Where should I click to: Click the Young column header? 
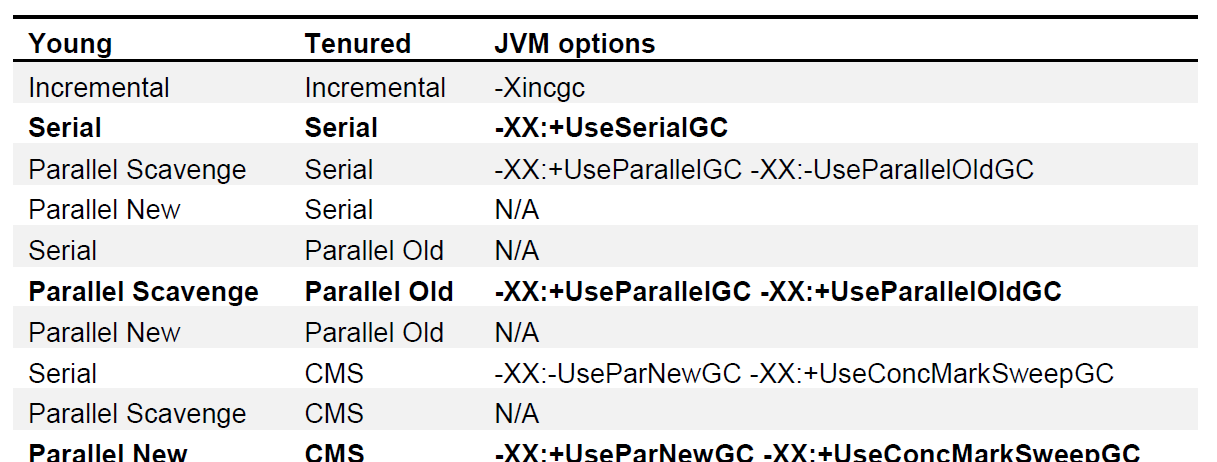pos(70,44)
